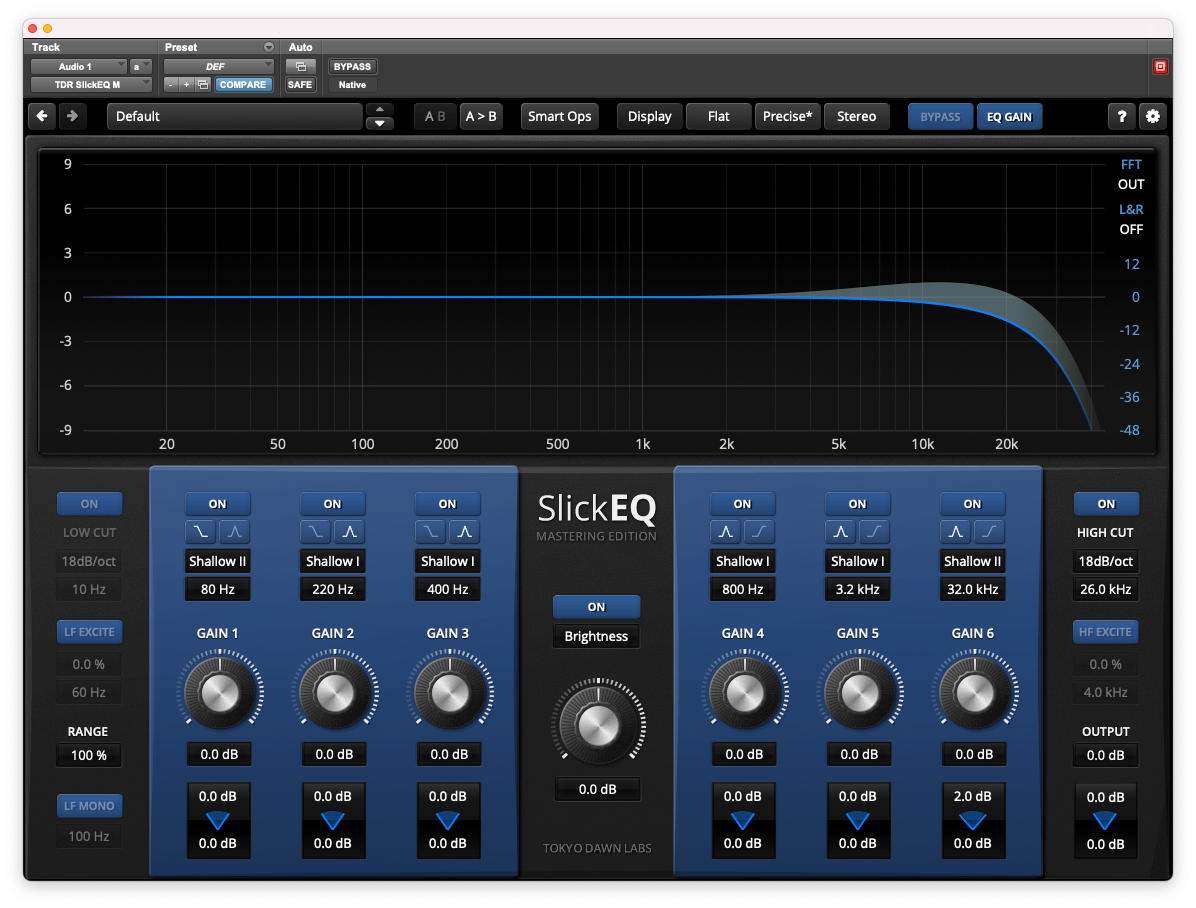
Task: Click the automation window icon under Auto
Action: point(301,66)
